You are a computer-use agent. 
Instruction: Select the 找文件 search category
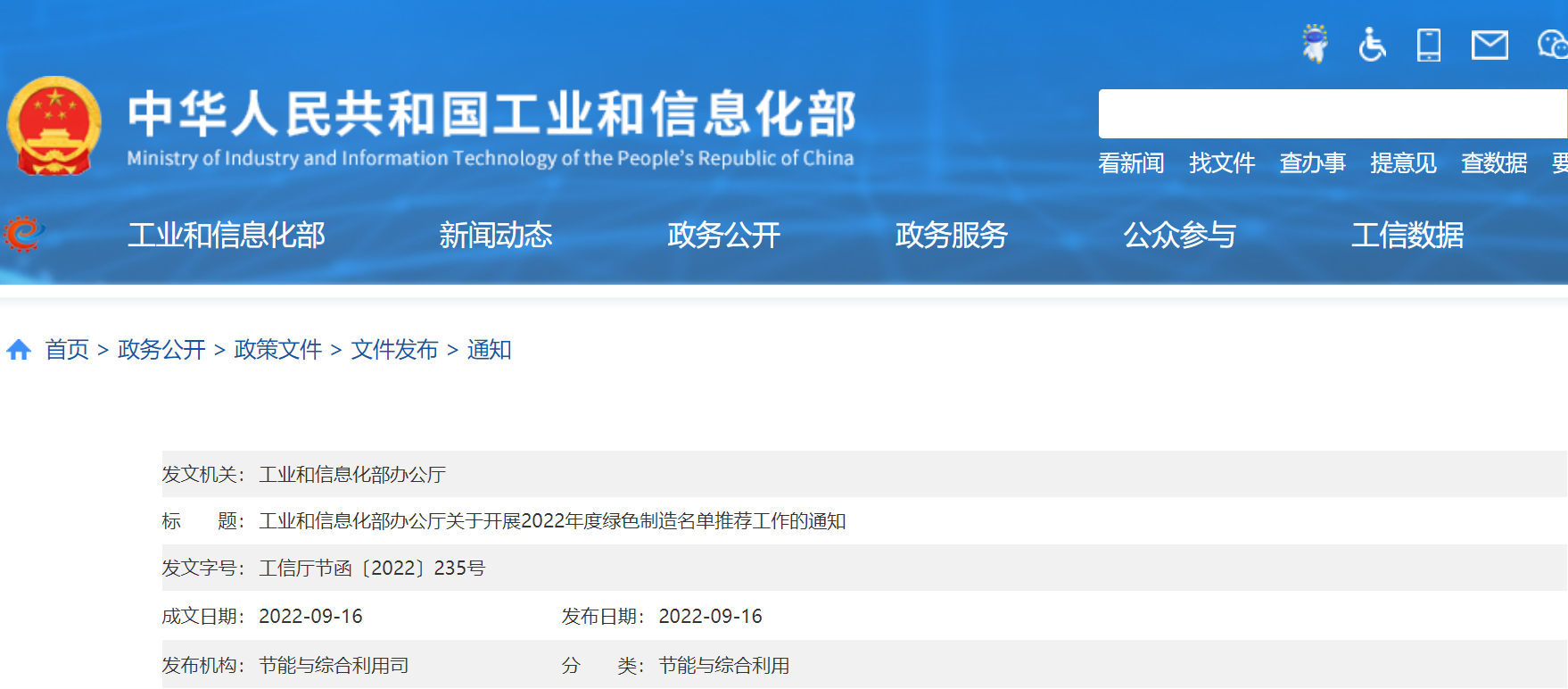pyautogui.click(x=1222, y=163)
